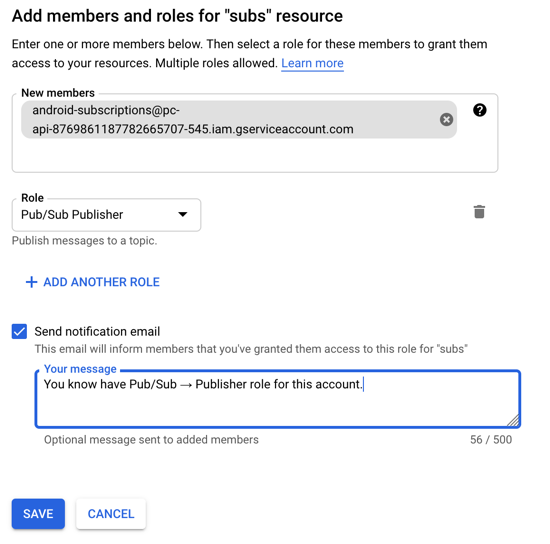Remove the android-subscriptions service account chip
The image size is (550, 544).
pos(446,120)
